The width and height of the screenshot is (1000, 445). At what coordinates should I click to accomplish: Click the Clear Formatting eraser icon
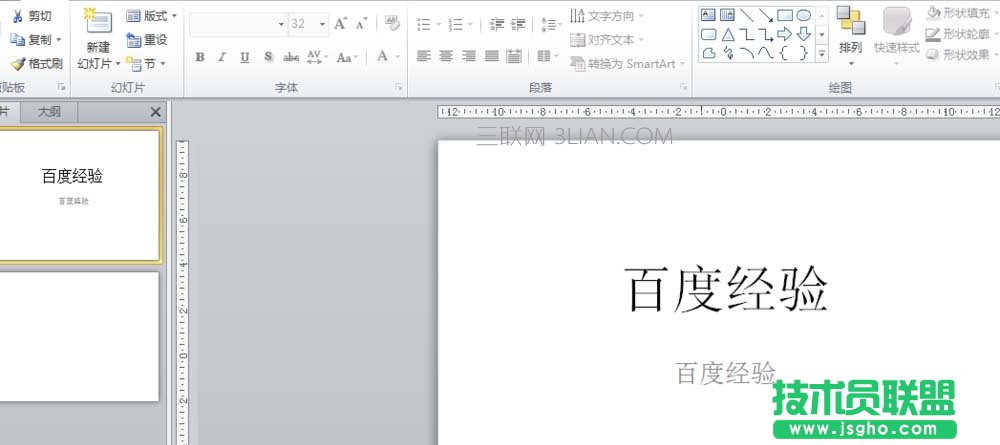(392, 24)
